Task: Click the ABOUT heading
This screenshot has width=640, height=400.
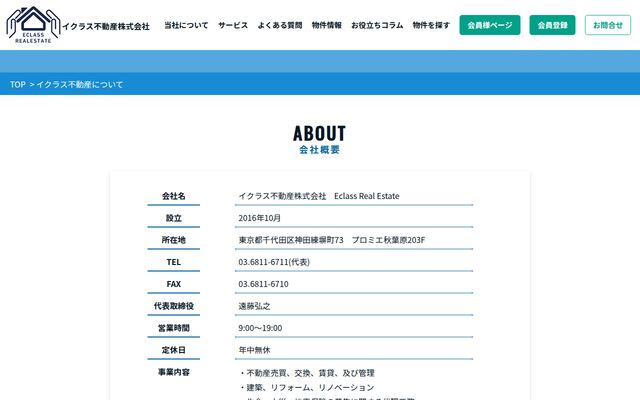Action: click(x=320, y=133)
